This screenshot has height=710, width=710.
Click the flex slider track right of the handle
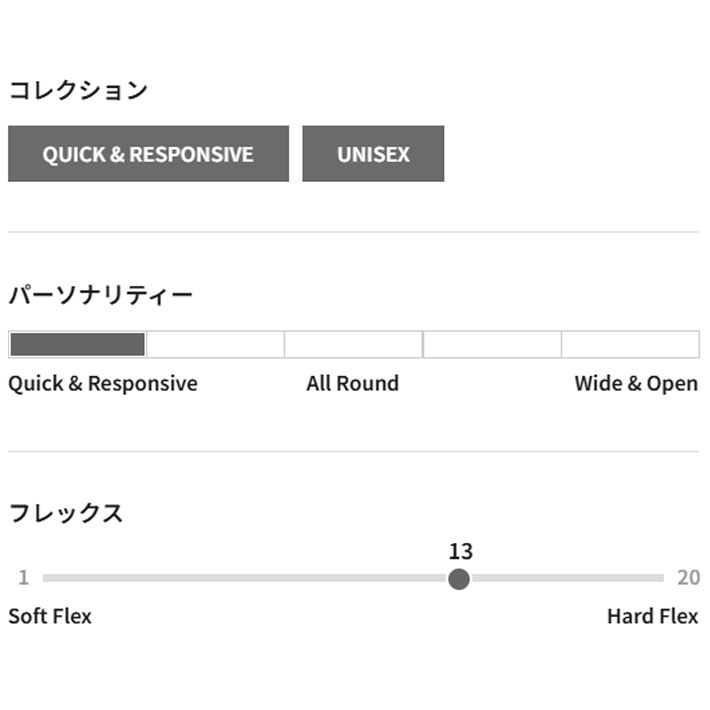567,579
